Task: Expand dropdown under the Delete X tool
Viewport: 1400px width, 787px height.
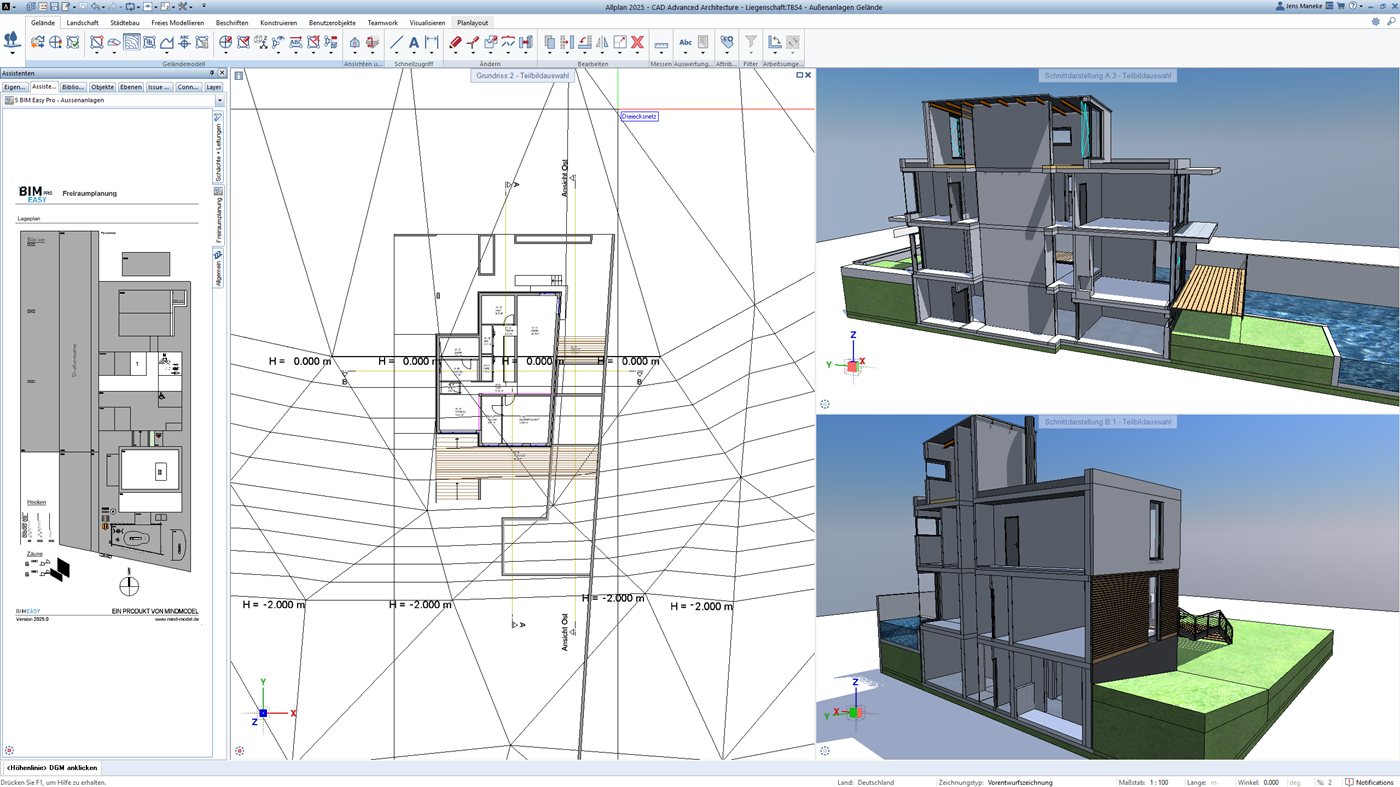Action: tap(637, 54)
